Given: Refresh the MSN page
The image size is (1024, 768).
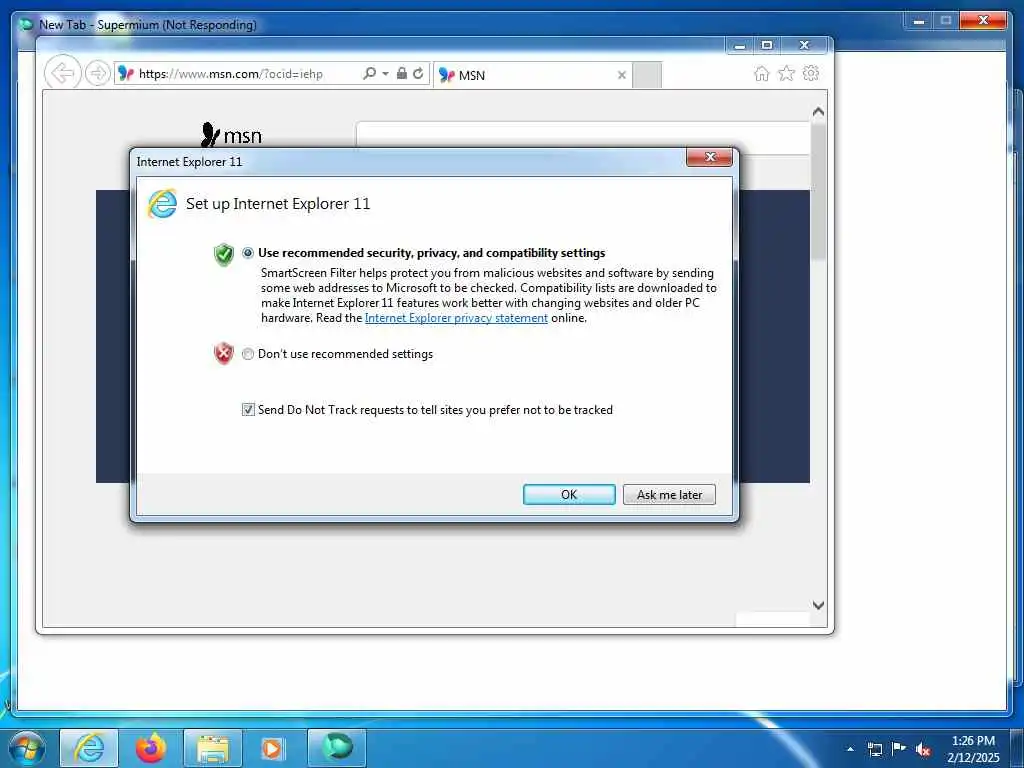Looking at the screenshot, I should (x=418, y=73).
